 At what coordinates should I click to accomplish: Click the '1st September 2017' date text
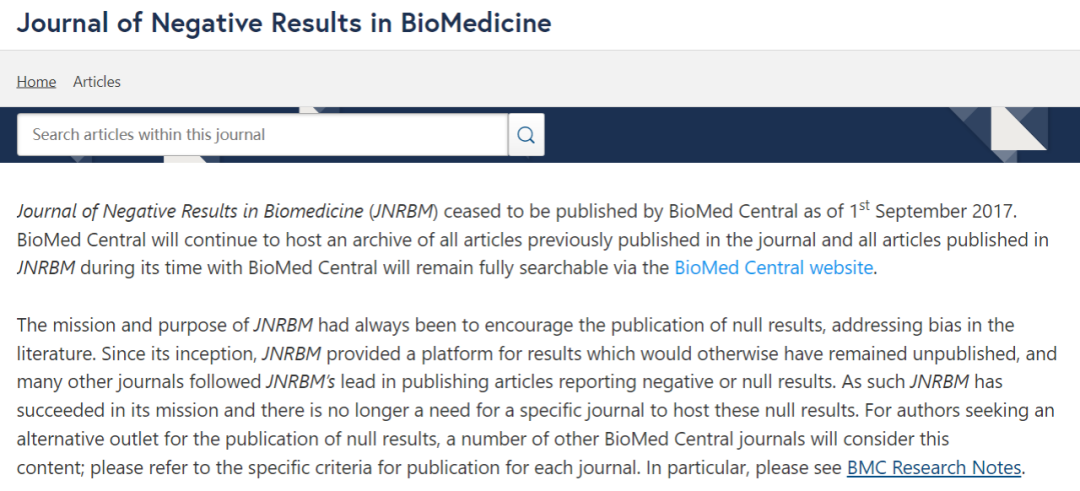point(932,210)
